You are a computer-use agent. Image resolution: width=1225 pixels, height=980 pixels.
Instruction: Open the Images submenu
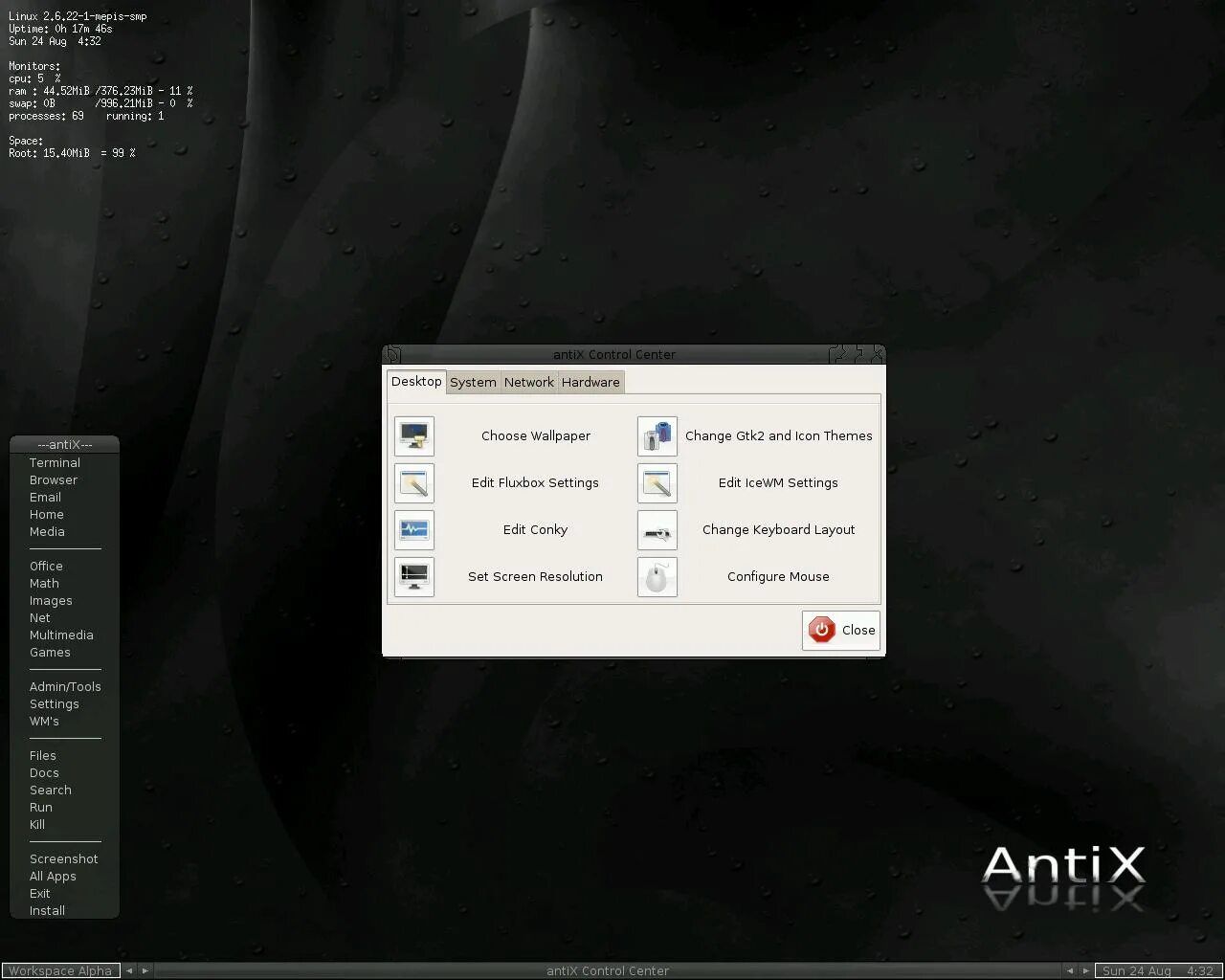pos(51,601)
